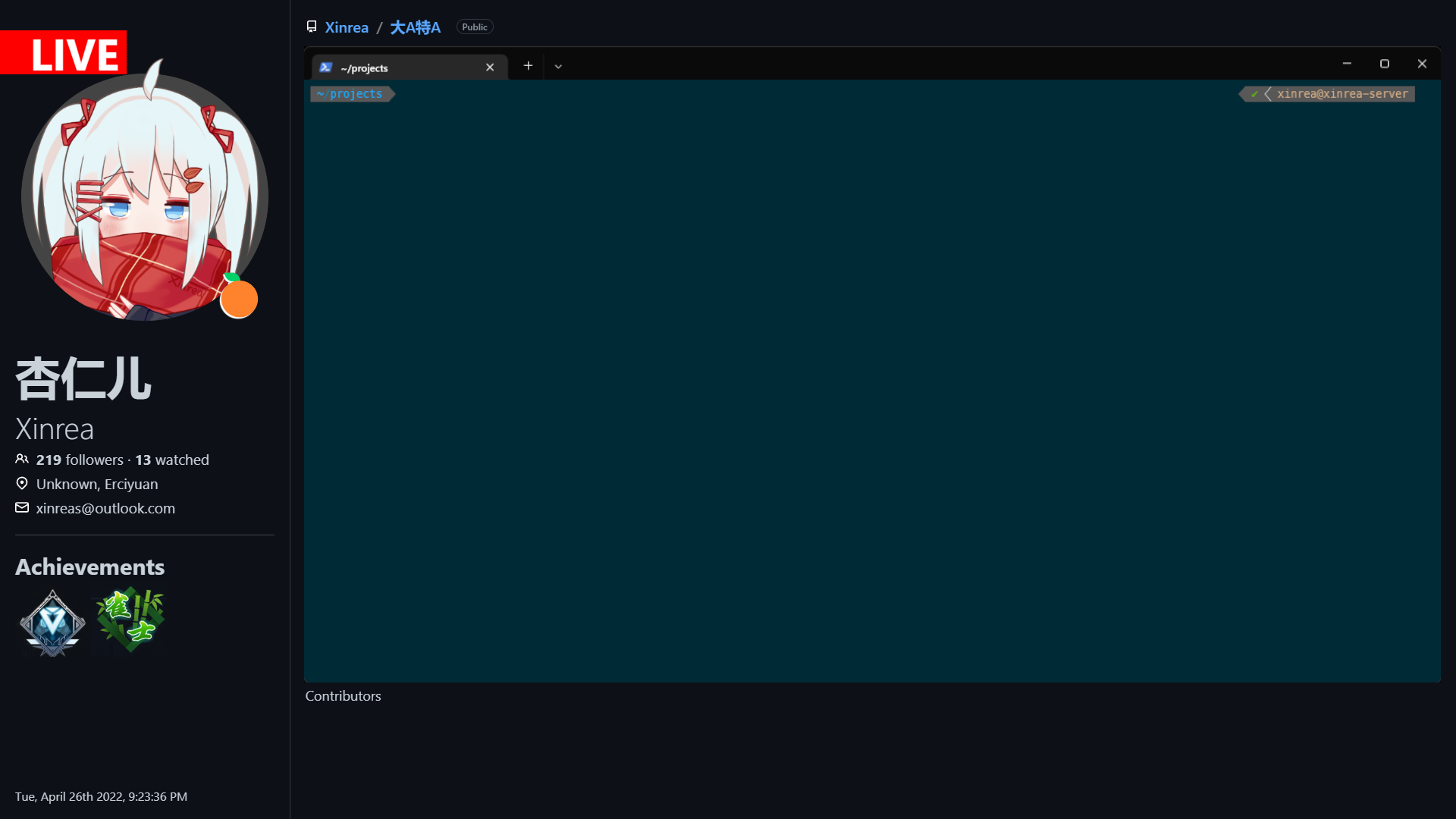This screenshot has height=819, width=1456.
Task: Open the anime avatar profile picture
Action: tap(144, 196)
